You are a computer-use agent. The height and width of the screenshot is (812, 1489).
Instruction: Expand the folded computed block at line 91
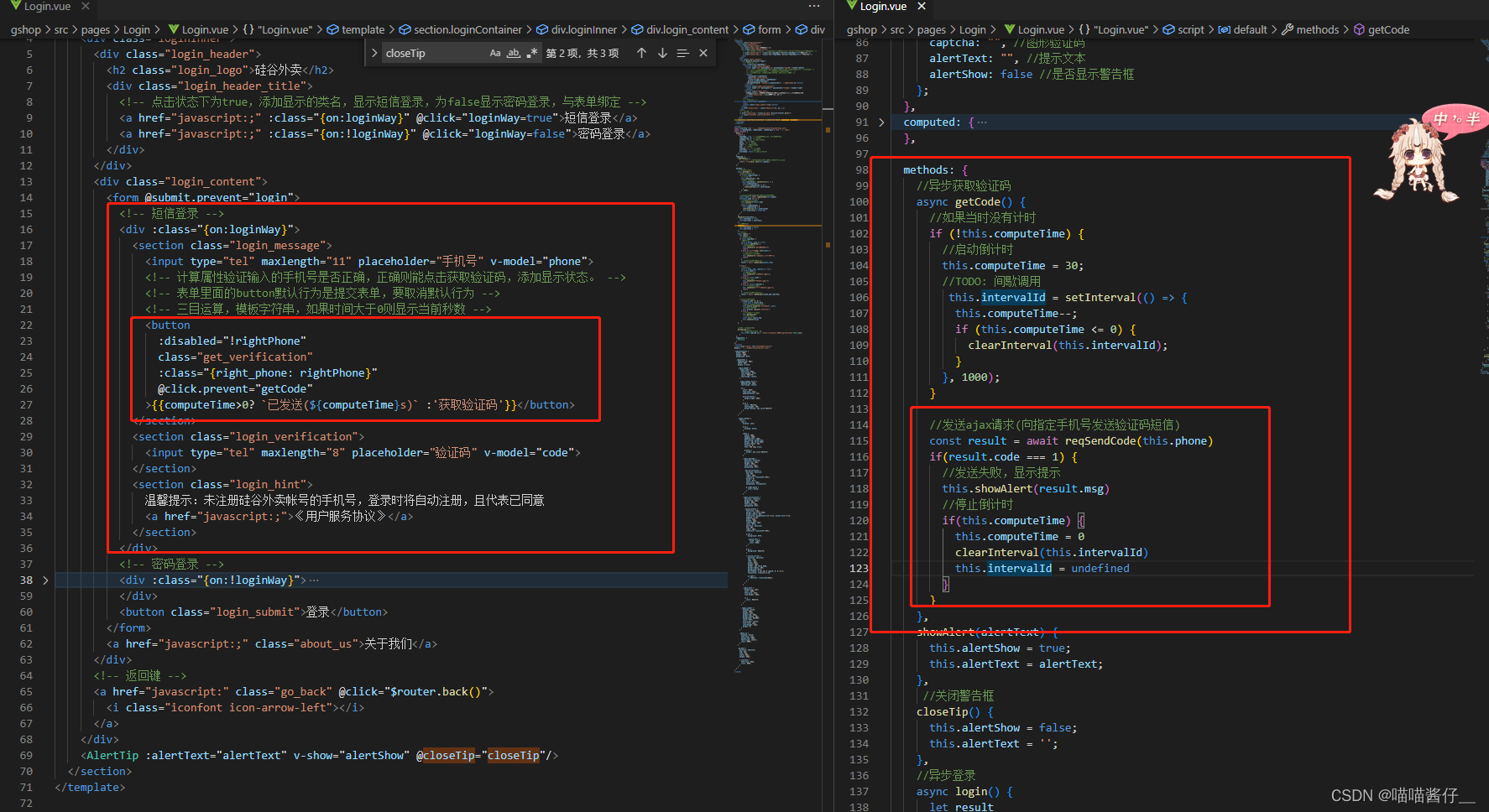881,122
